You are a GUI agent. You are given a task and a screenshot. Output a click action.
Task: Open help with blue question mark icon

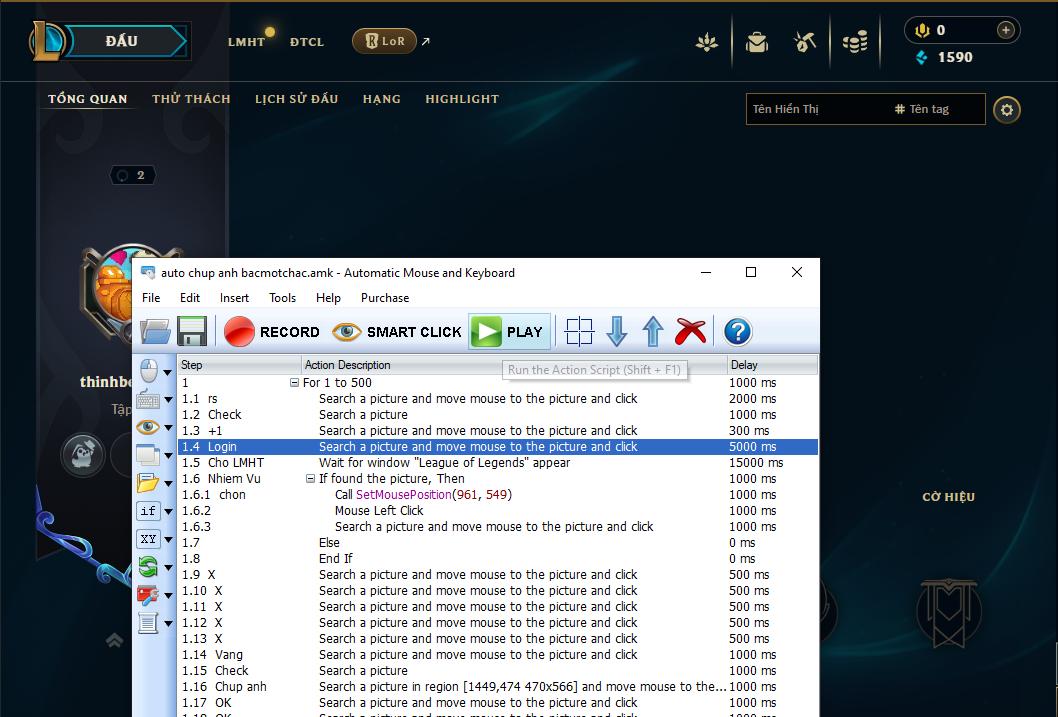[737, 332]
